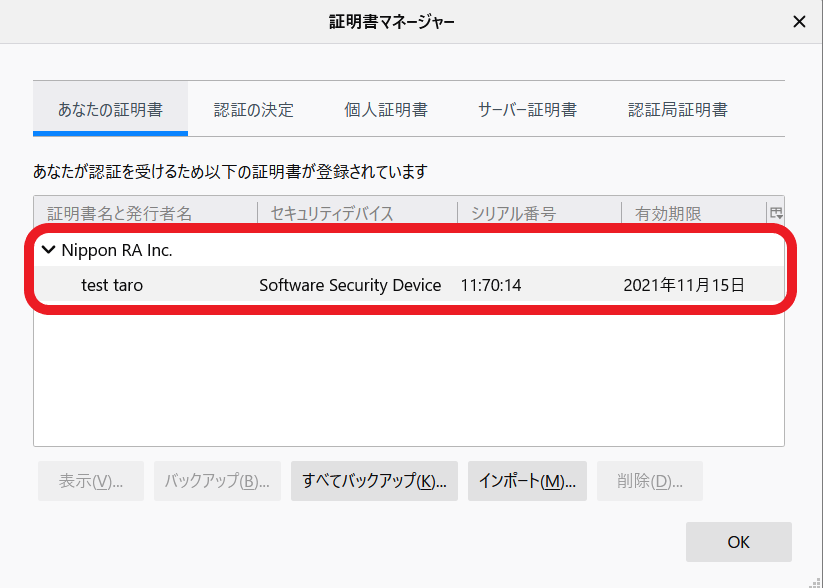Switch to the 個人証明書 tab
Screen dimensions: 823x588
point(386,110)
